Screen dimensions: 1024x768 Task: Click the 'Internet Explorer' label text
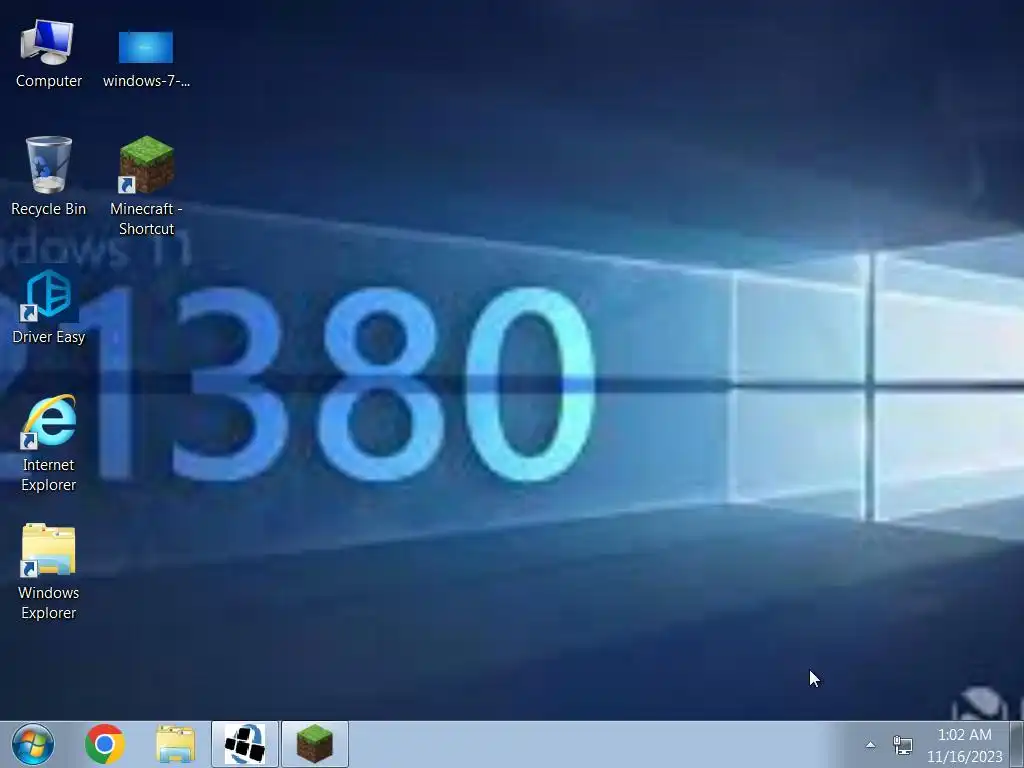(x=48, y=475)
